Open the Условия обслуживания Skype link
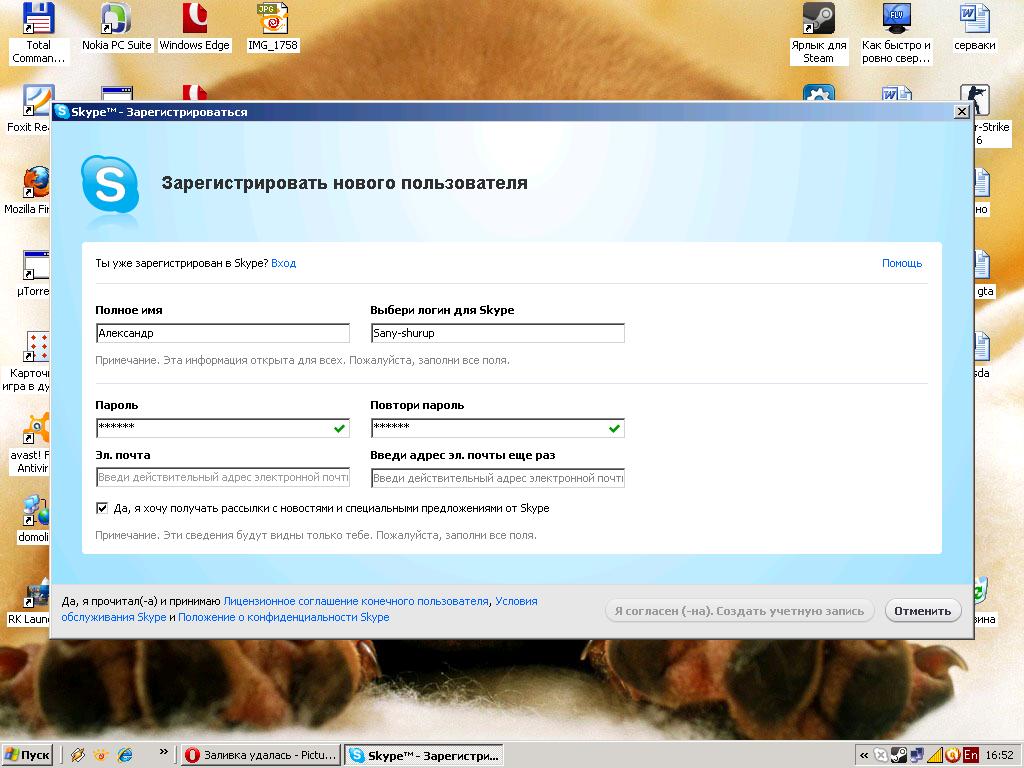This screenshot has height=768, width=1024. point(516,601)
